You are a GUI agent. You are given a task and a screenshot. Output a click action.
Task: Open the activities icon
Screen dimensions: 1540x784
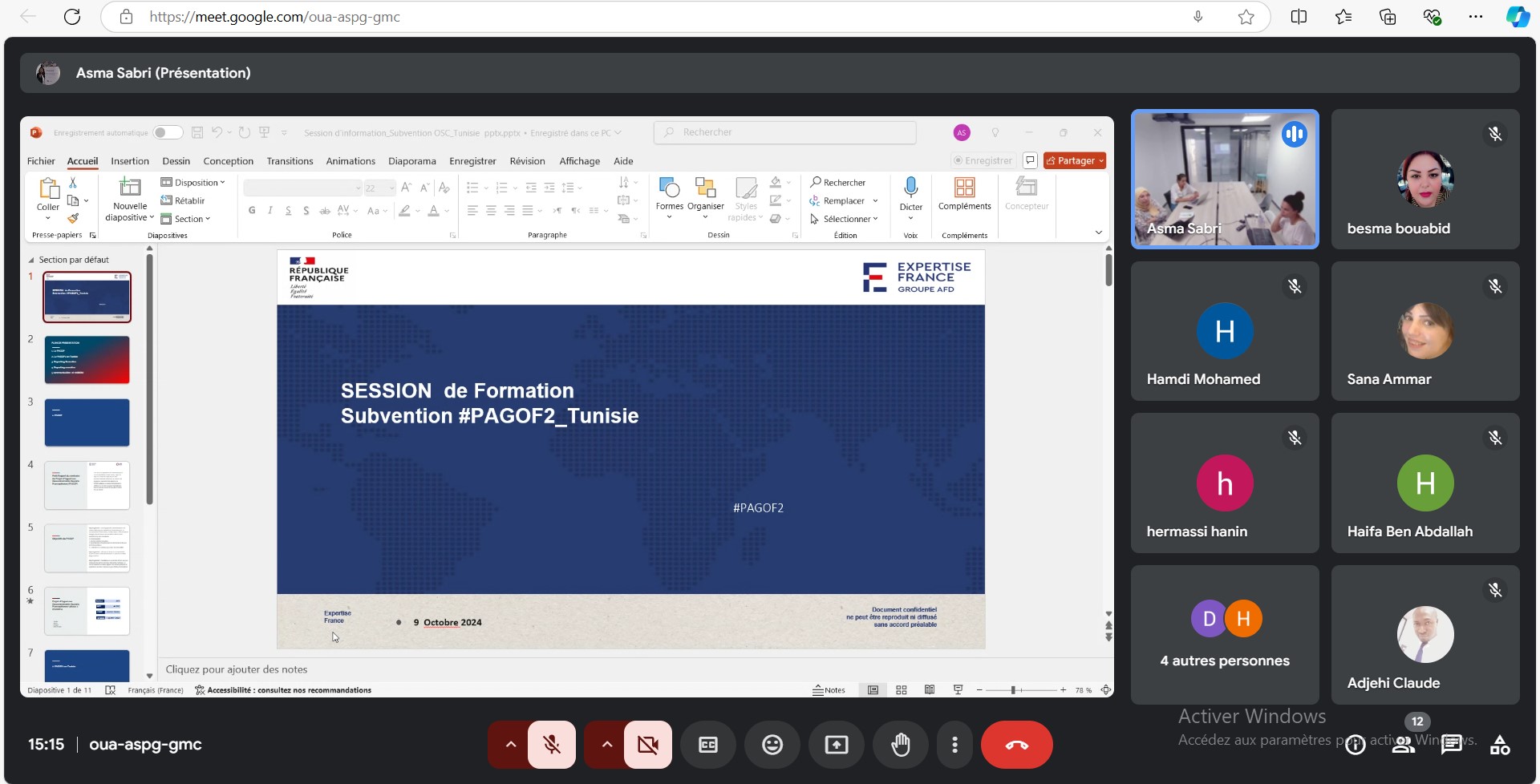click(x=1499, y=745)
